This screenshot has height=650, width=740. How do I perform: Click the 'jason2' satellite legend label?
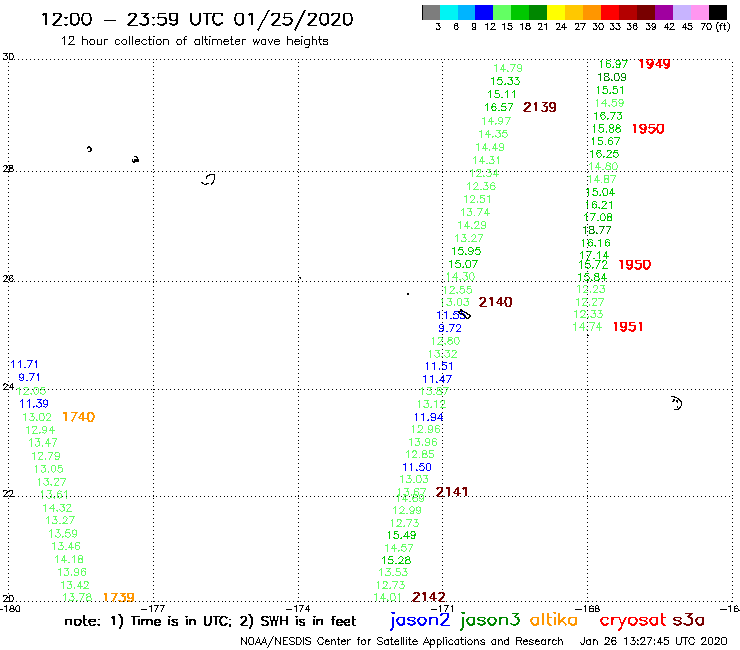[x=420, y=620]
